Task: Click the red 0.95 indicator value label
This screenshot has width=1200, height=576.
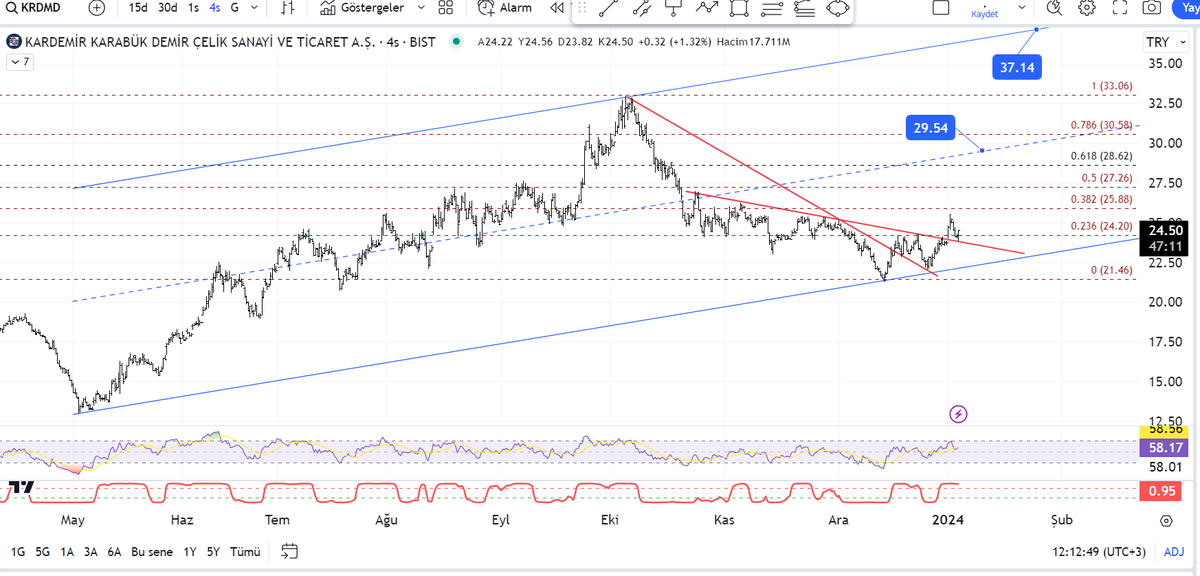Action: pos(1162,491)
